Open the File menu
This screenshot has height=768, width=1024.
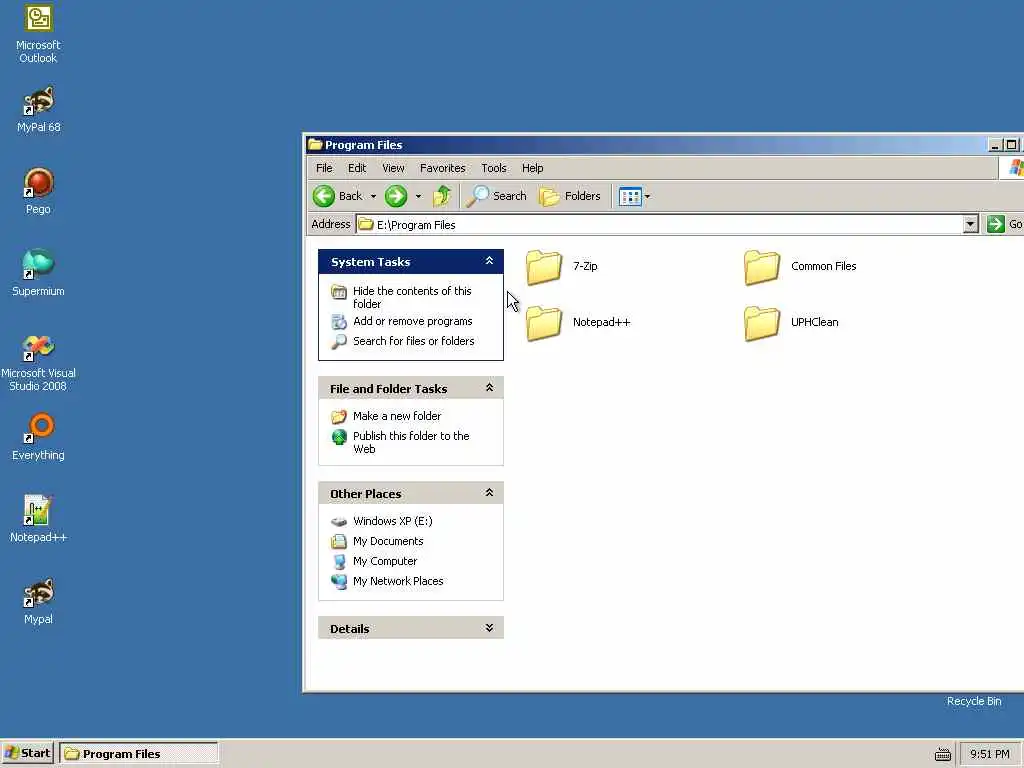coord(324,168)
